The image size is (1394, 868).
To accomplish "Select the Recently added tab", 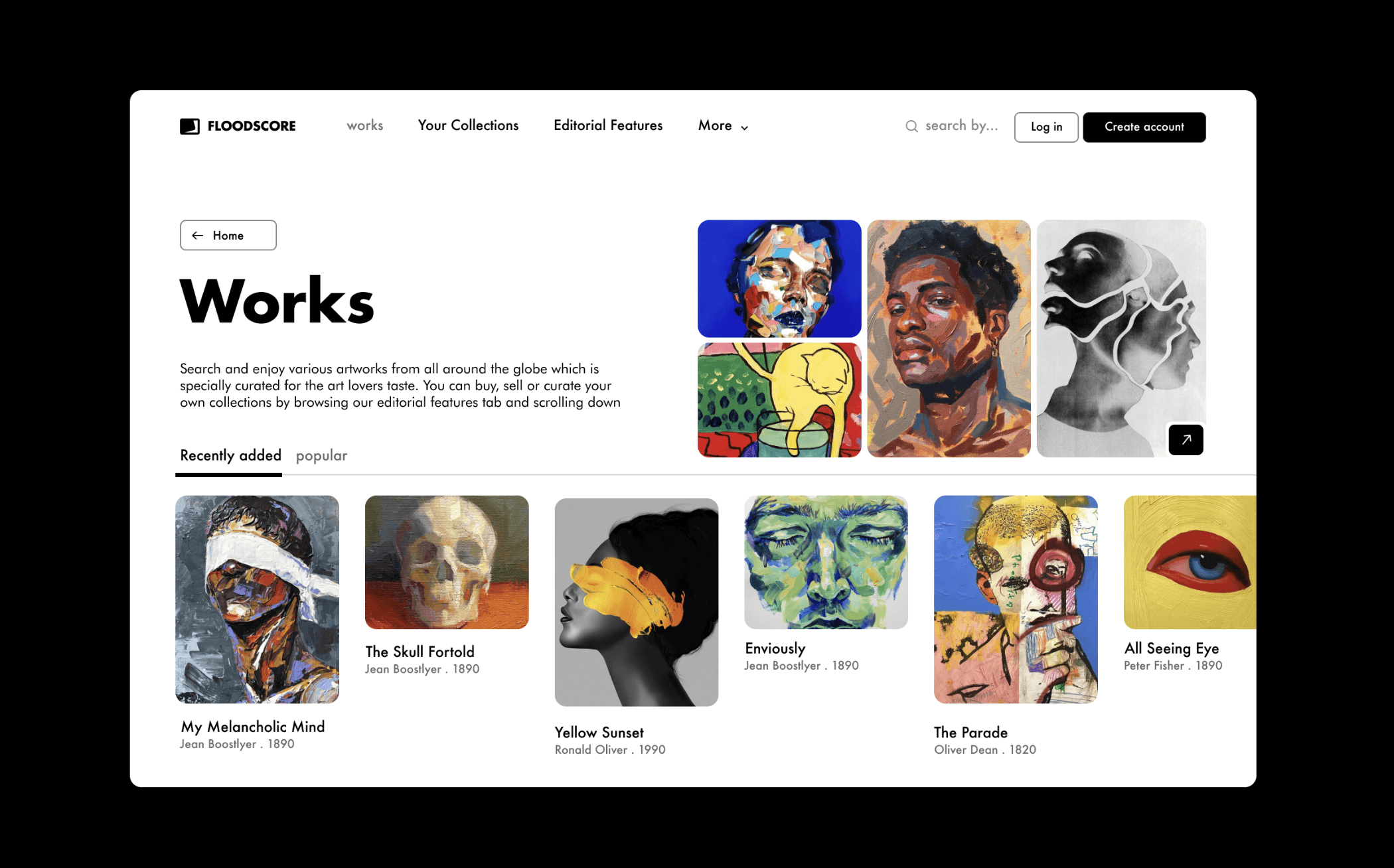I will point(230,455).
